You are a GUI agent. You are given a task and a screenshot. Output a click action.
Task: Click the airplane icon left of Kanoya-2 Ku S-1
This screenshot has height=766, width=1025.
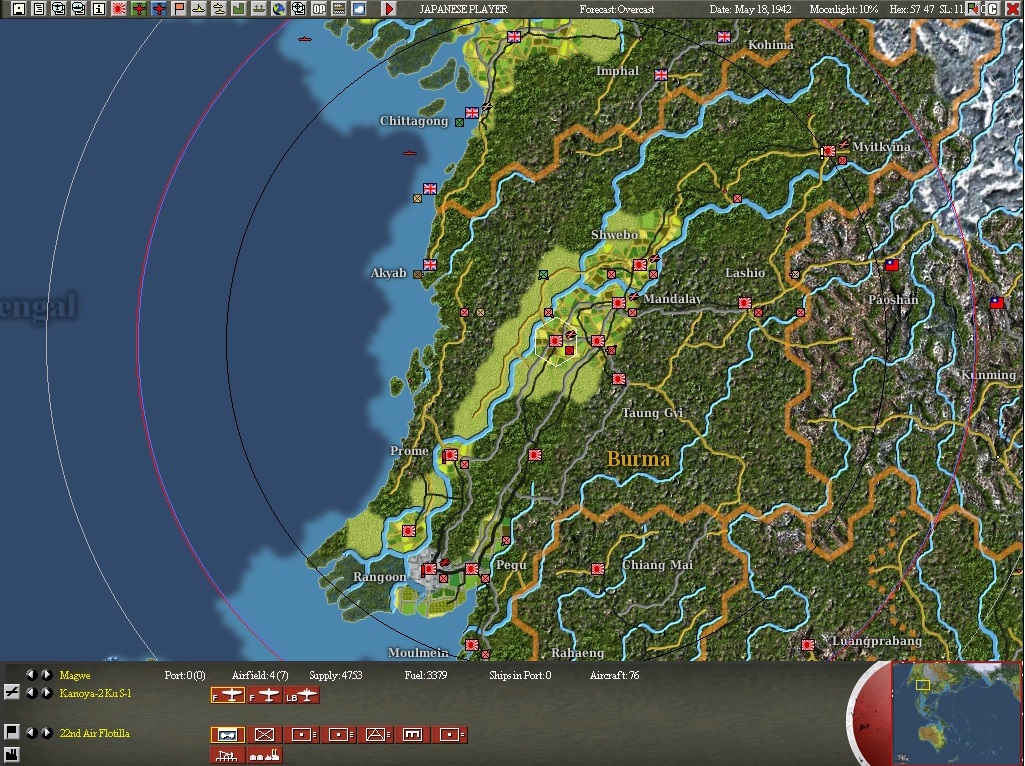[x=12, y=691]
